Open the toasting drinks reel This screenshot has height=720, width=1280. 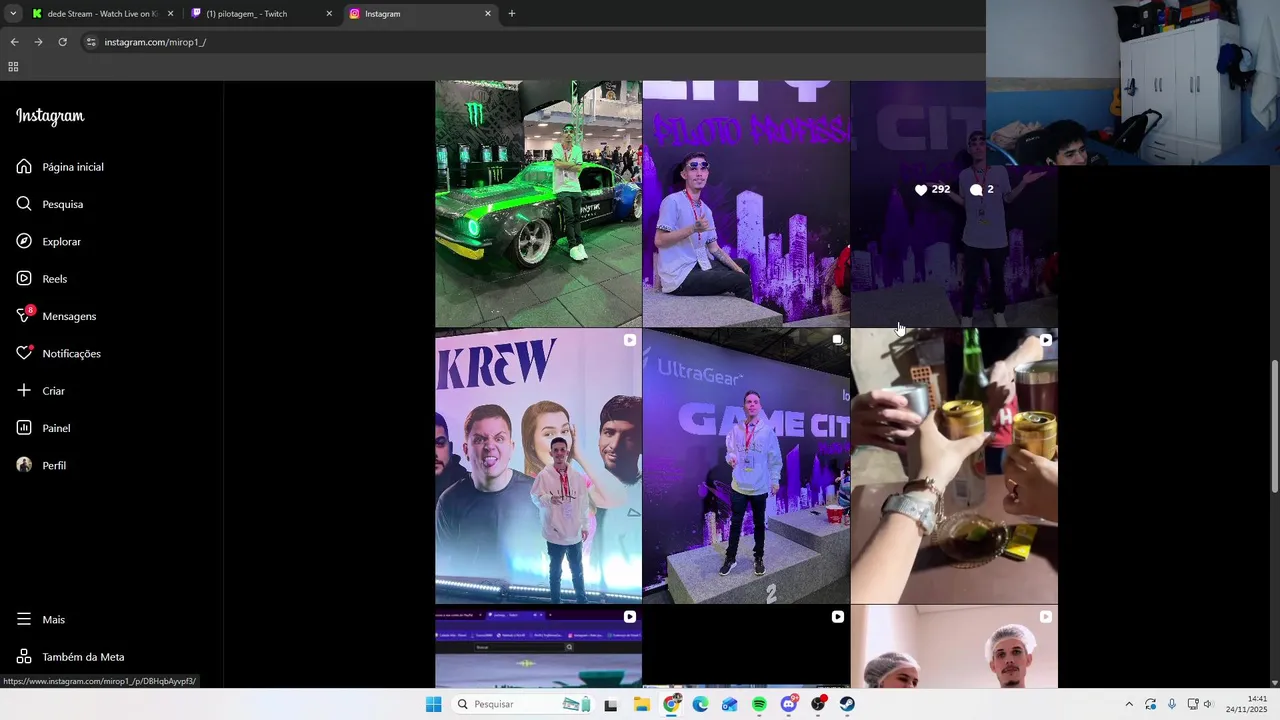(954, 466)
